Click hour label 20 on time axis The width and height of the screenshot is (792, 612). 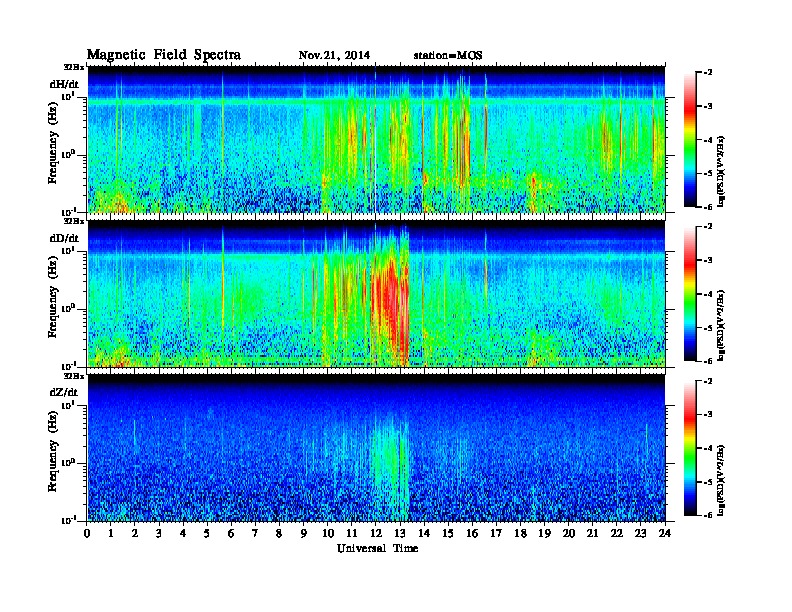click(569, 534)
